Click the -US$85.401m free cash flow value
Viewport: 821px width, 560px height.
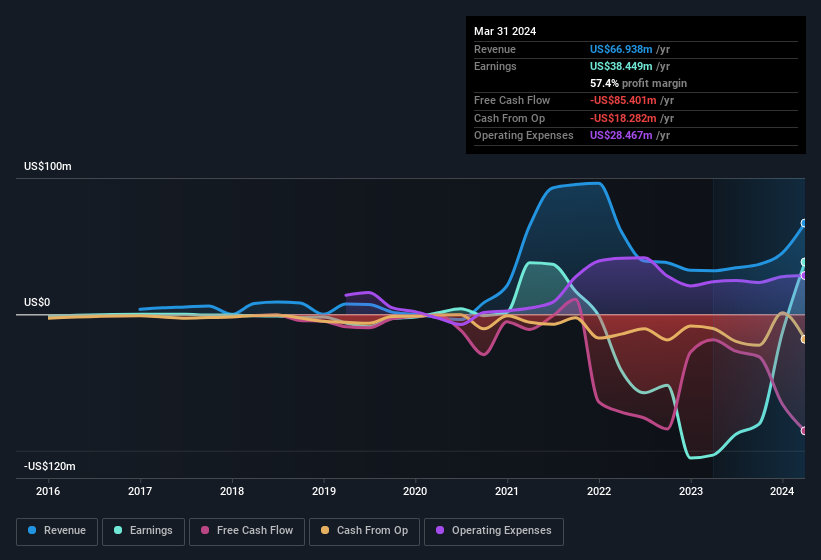point(623,100)
